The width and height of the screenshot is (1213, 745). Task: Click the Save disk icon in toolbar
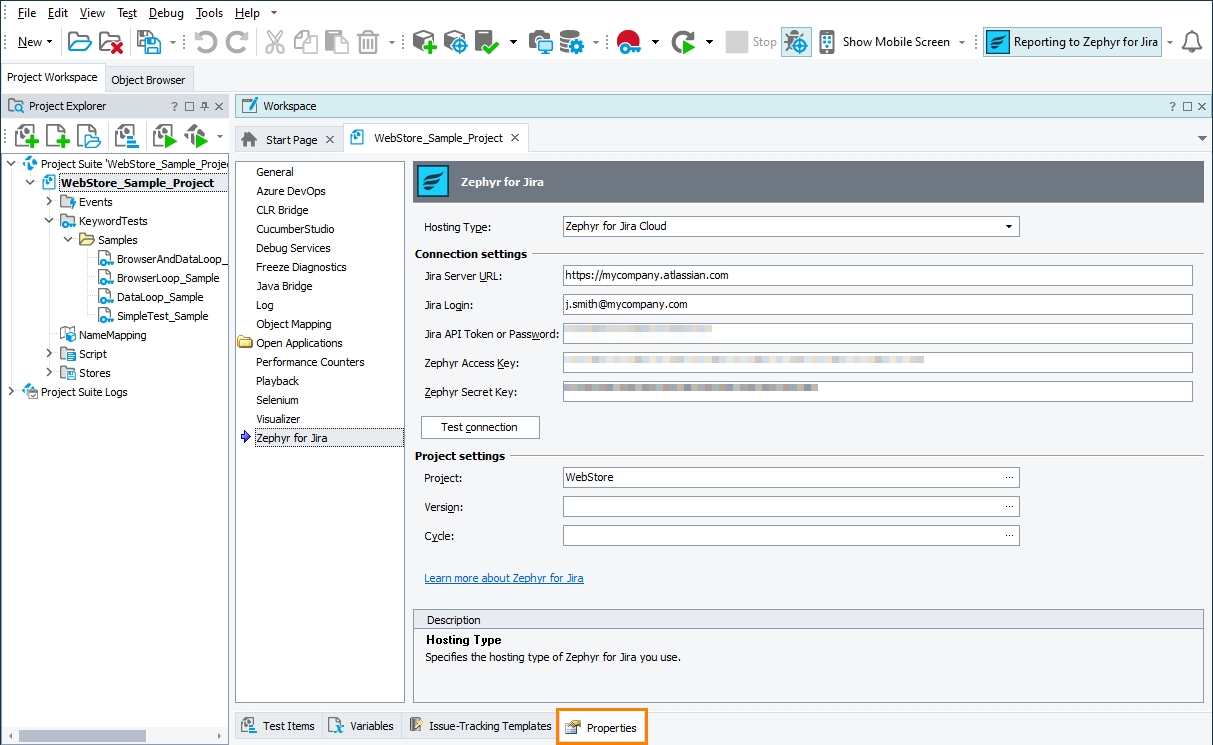[x=149, y=42]
